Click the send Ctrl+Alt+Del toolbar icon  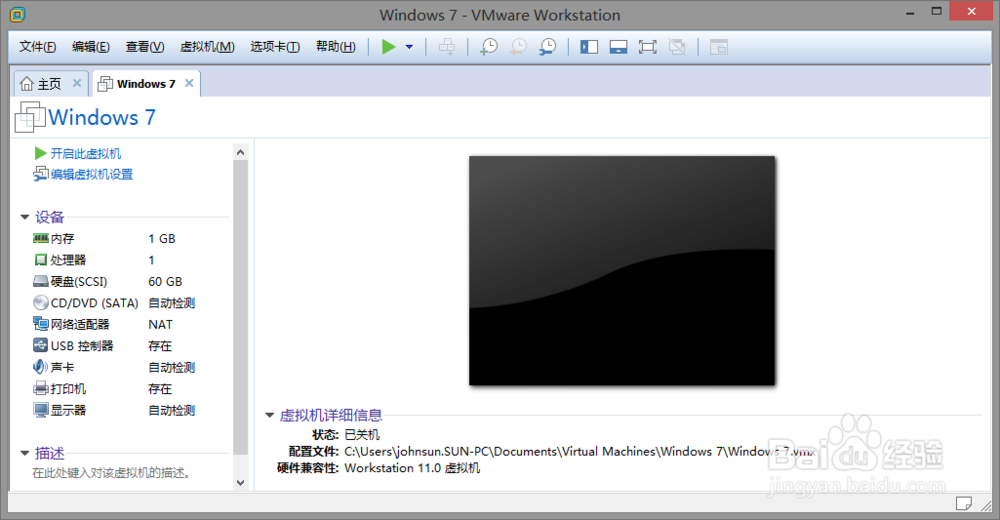click(447, 47)
